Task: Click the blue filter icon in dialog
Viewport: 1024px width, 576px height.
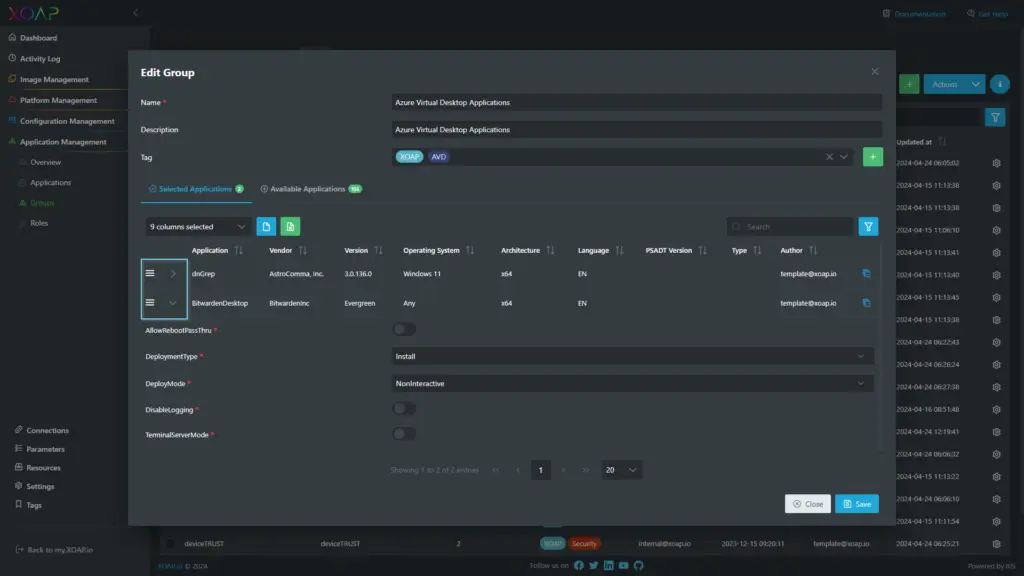Action: tap(868, 227)
